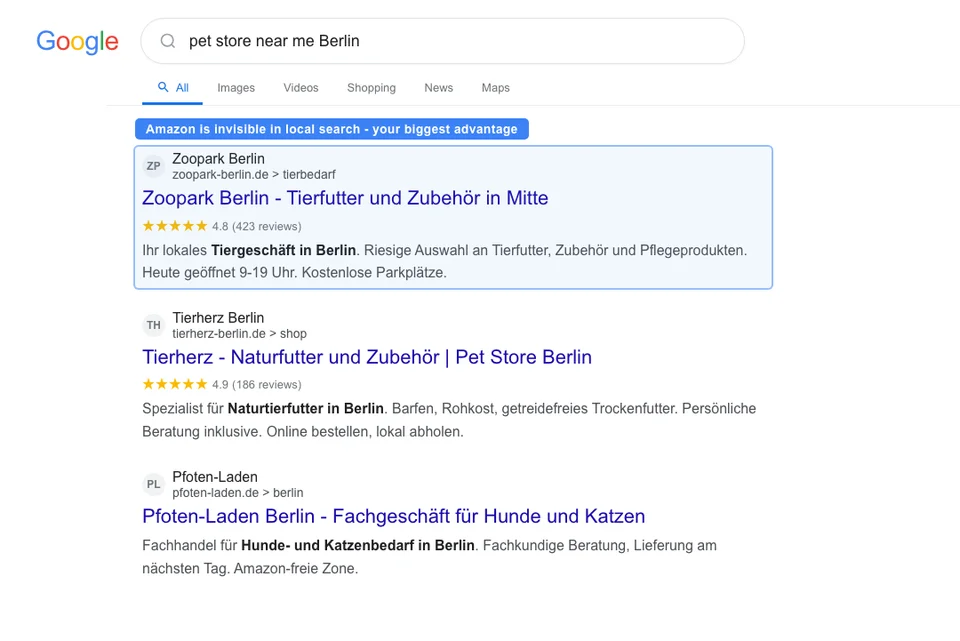Click the magnifying glass search icon

[167, 41]
